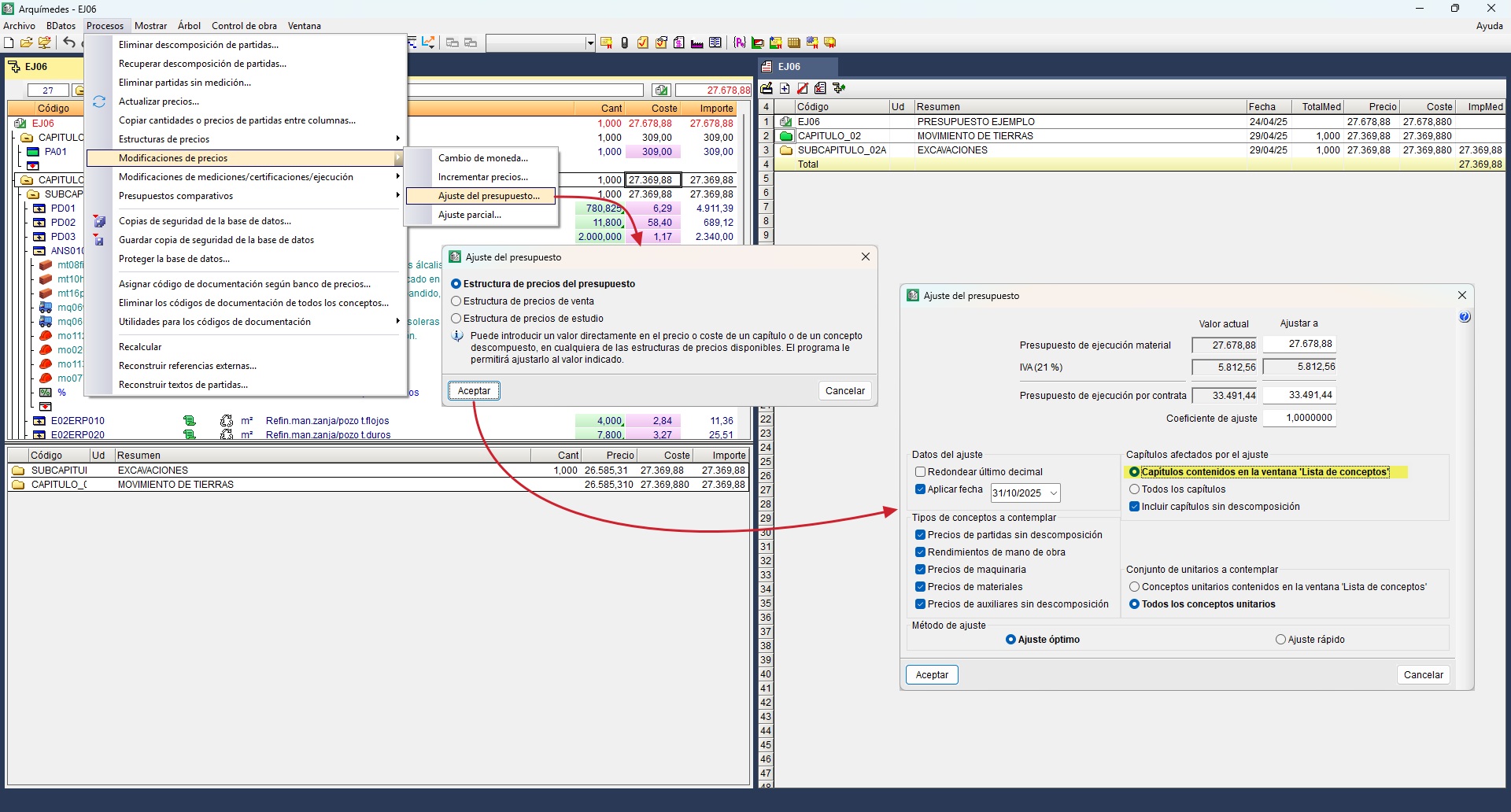Viewport: 1511px width, 812px height.
Task: Click the open folder toolbar icon
Action: tap(26, 42)
